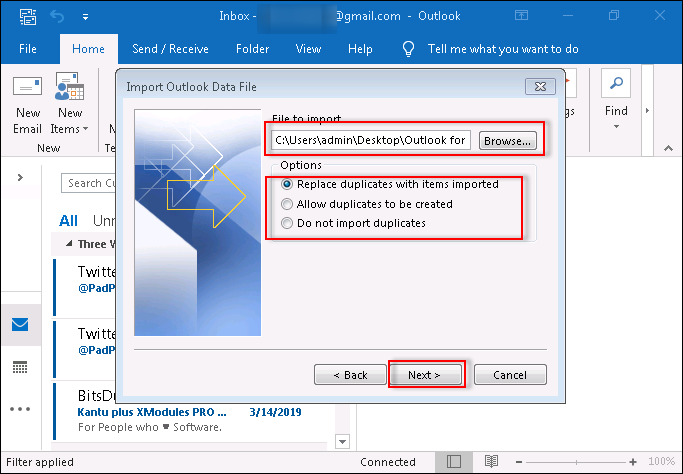Click the 100% zoom level text

662,461
